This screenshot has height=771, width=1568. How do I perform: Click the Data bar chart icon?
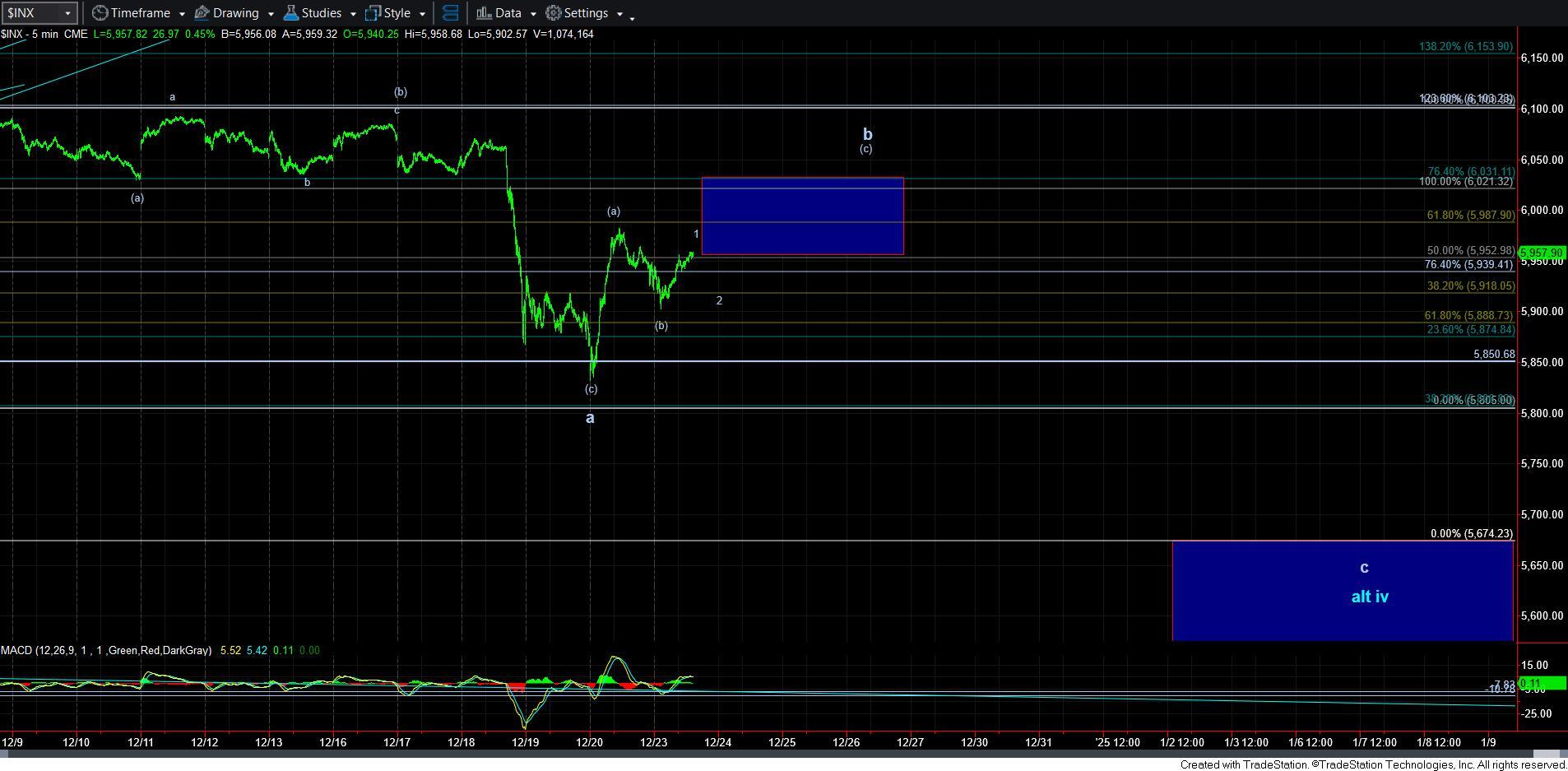pyautogui.click(x=484, y=13)
